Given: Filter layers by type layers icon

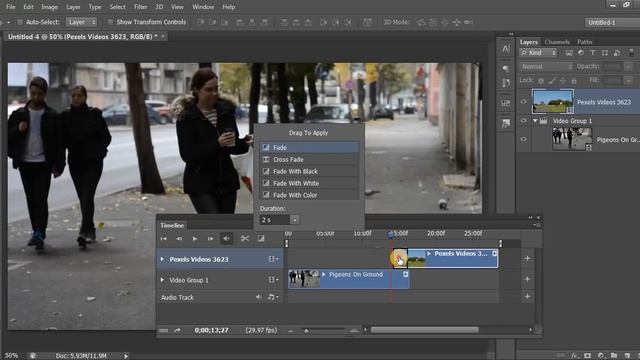Looking at the screenshot, I should tap(593, 53).
